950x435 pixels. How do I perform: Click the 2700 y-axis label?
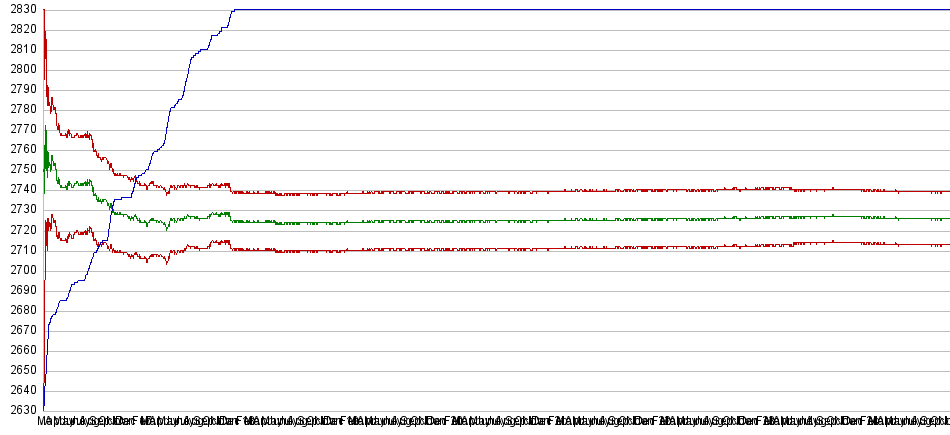19,269
